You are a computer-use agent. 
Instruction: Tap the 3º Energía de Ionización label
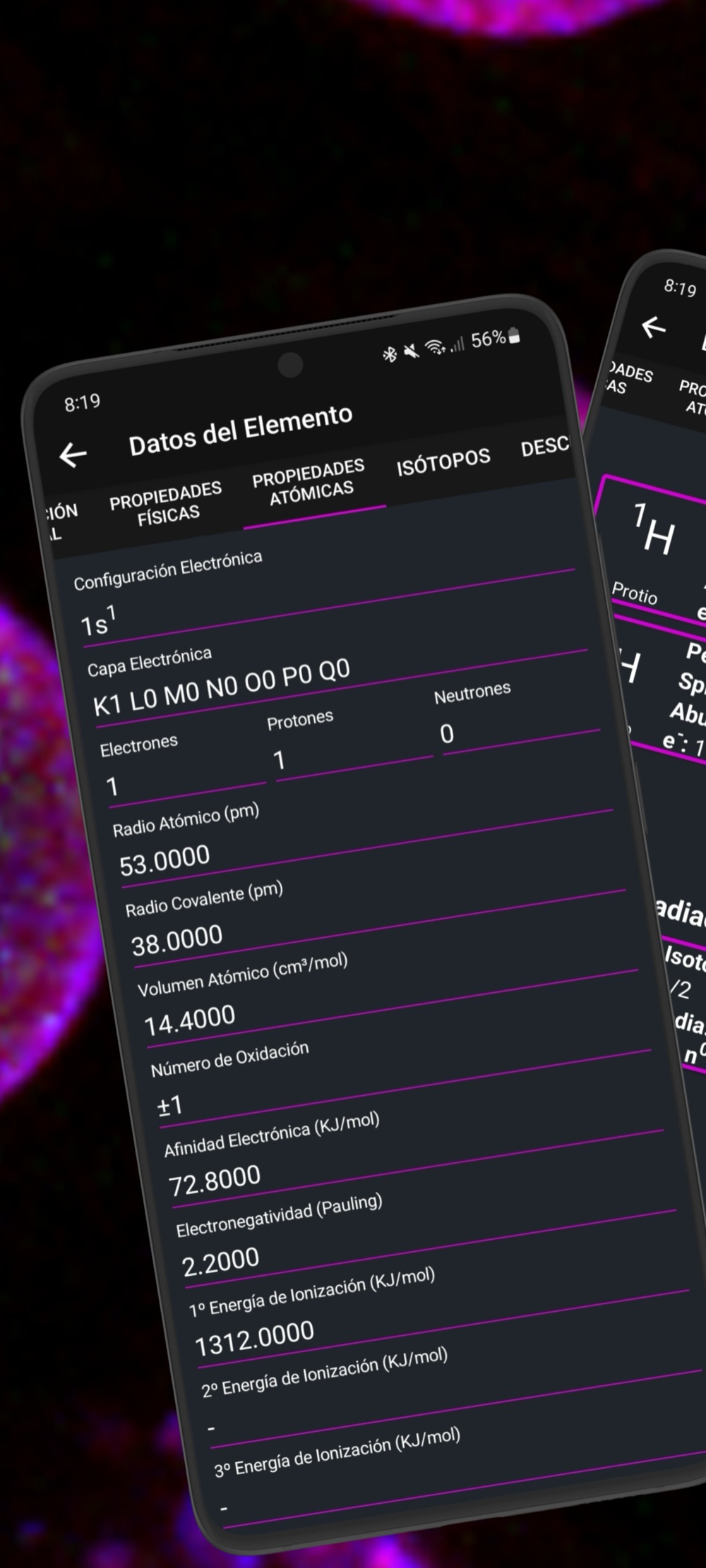pyautogui.click(x=337, y=1451)
